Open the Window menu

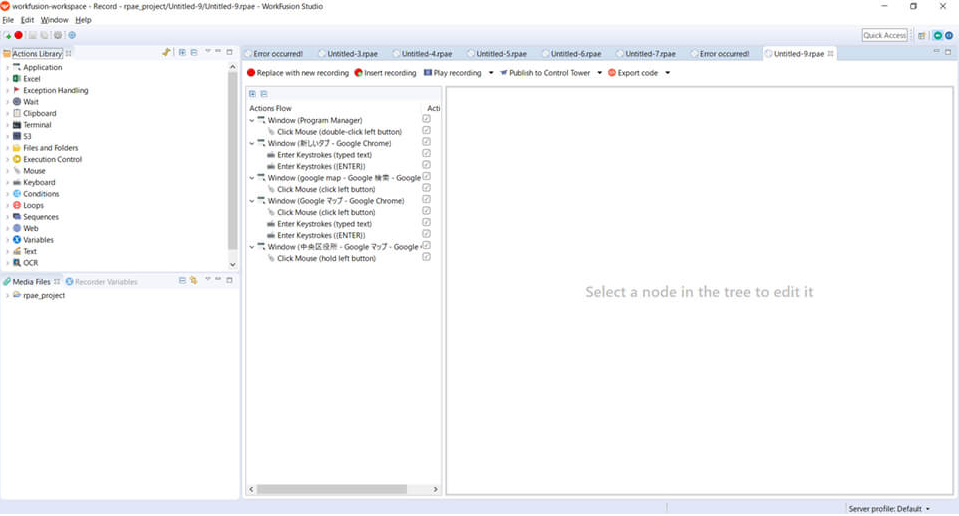54,20
